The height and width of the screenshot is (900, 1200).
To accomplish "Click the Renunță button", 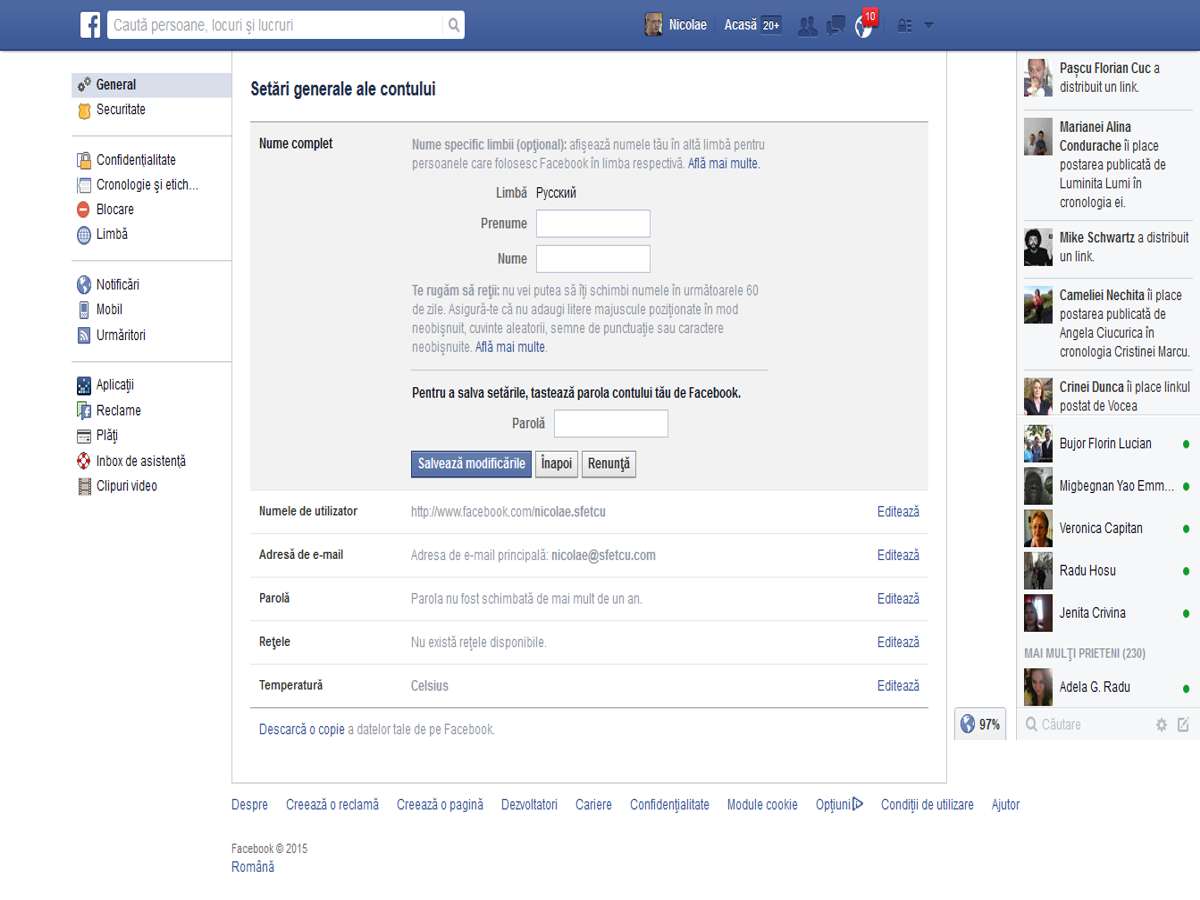I will [x=609, y=464].
